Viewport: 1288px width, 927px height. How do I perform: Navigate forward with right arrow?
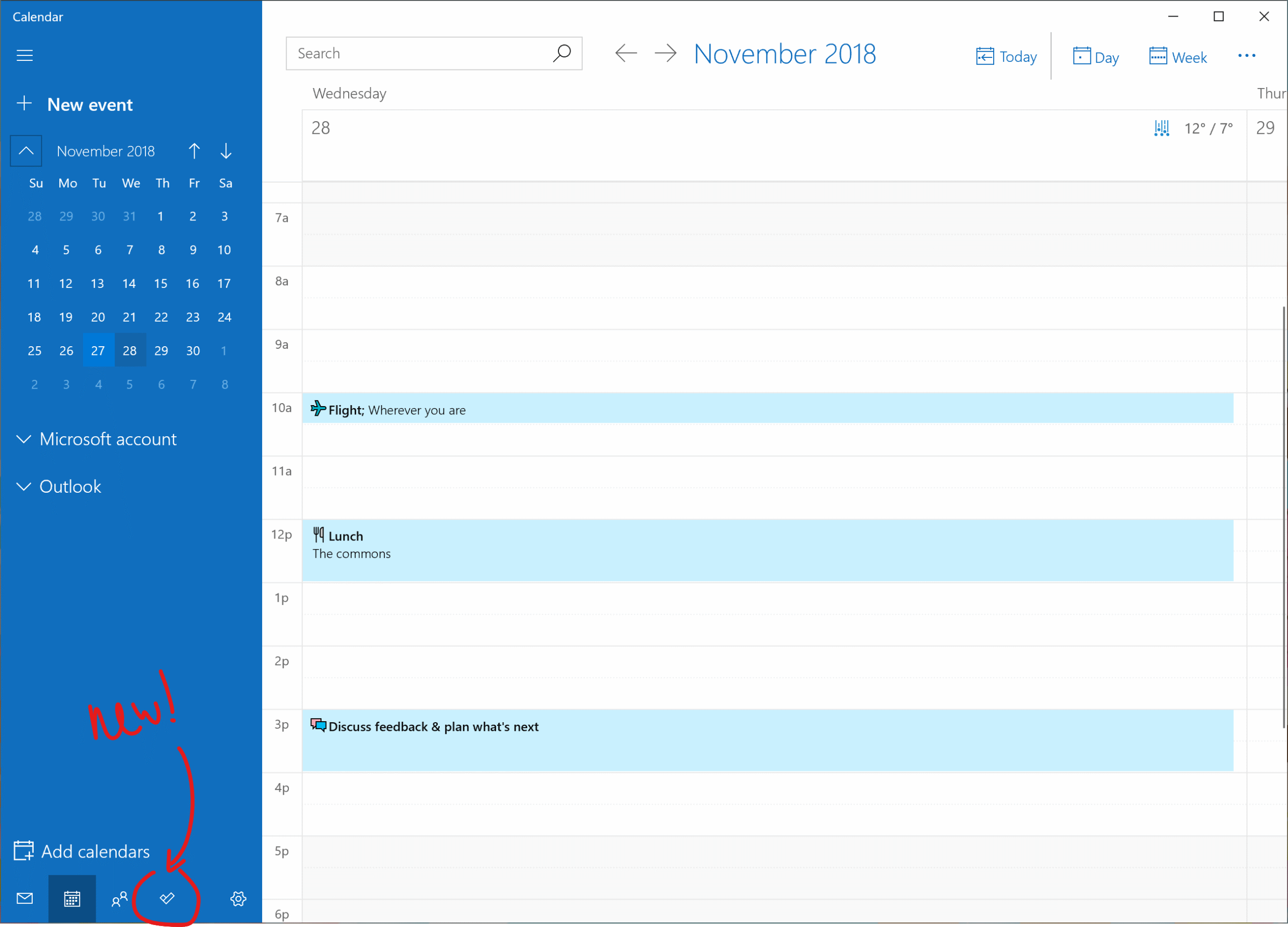click(x=666, y=53)
